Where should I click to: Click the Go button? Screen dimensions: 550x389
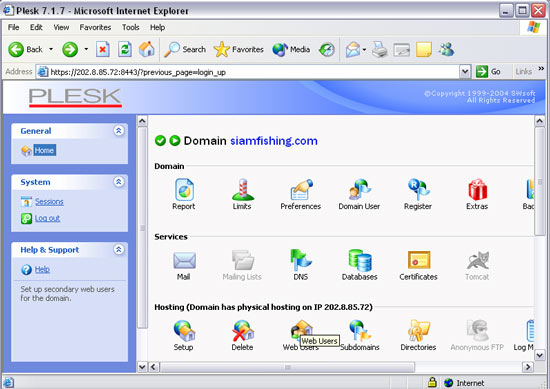coord(488,72)
